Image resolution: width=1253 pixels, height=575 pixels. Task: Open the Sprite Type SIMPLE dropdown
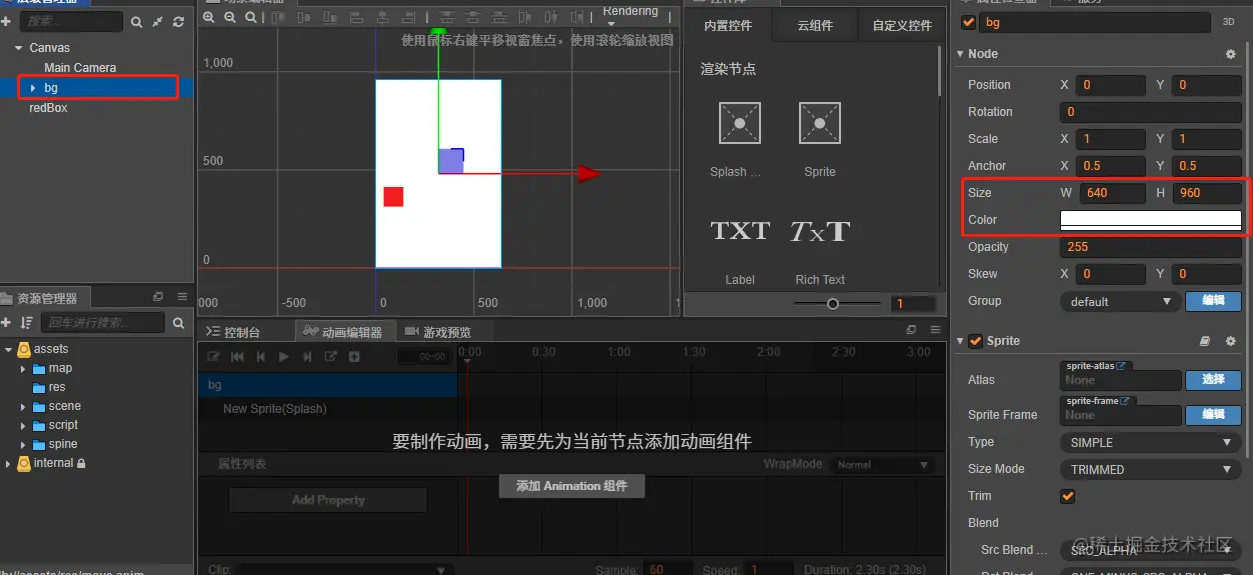[1150, 442]
